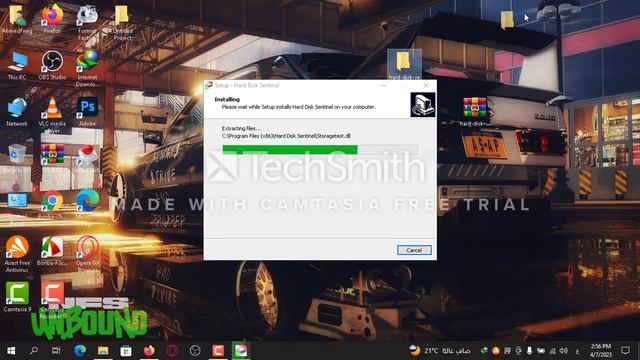Switch the Arabic input language indicator
The width and height of the screenshot is (640, 360).
coord(577,351)
